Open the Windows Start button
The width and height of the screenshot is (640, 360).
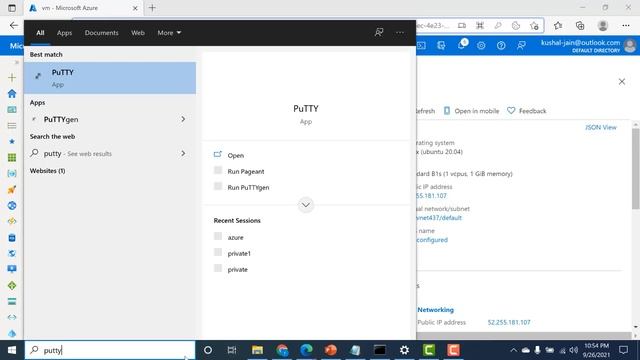point(12,350)
